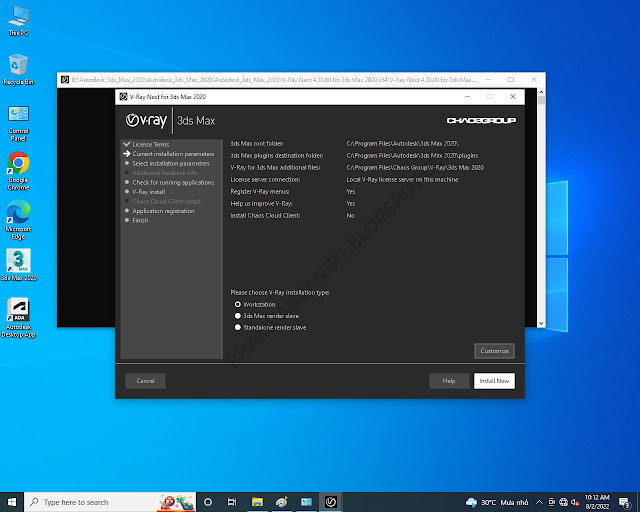Click the Customize button
Viewport: 640px width, 512px height.
click(494, 351)
